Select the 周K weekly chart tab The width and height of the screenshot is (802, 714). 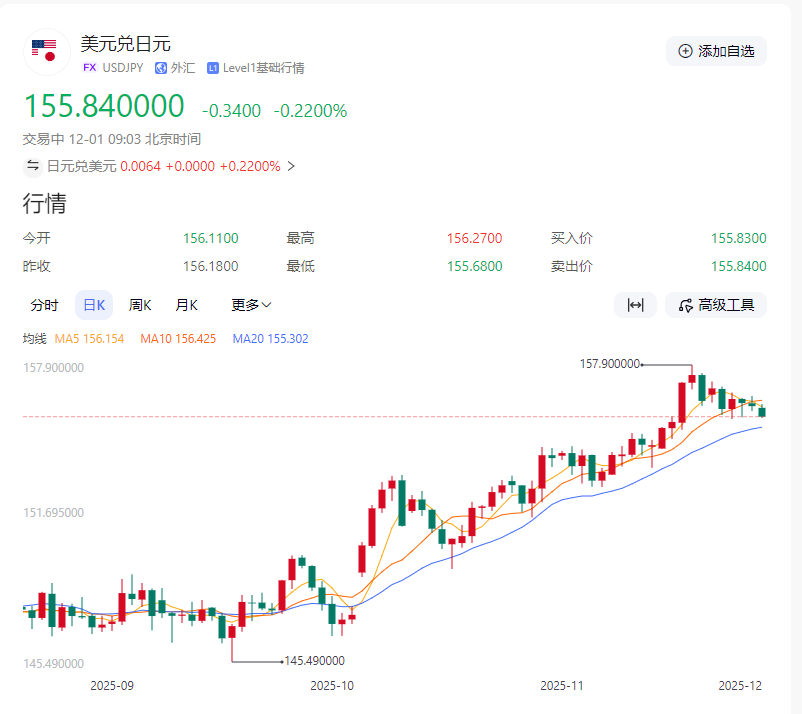140,305
